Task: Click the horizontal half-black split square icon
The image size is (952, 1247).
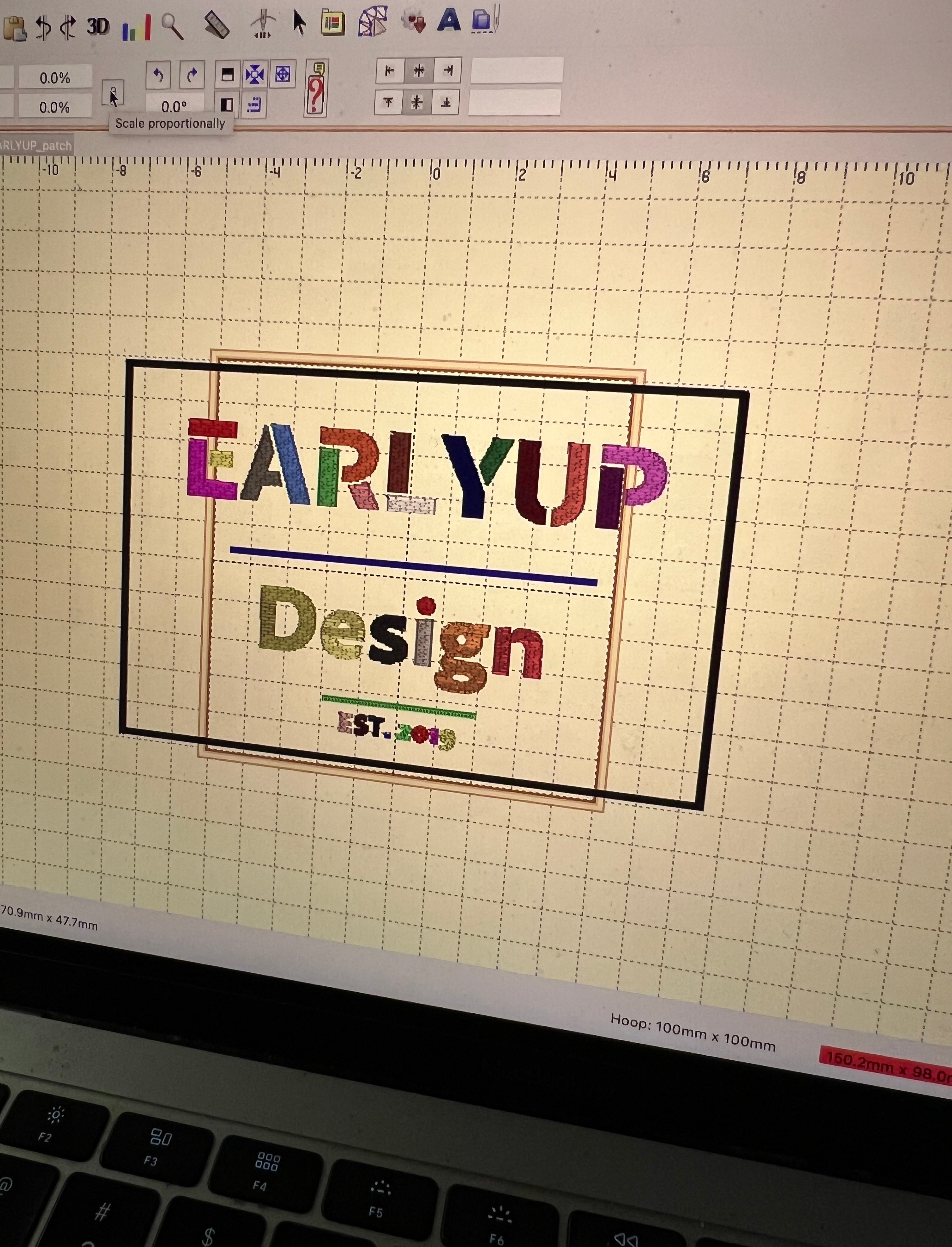Action: tap(227, 74)
